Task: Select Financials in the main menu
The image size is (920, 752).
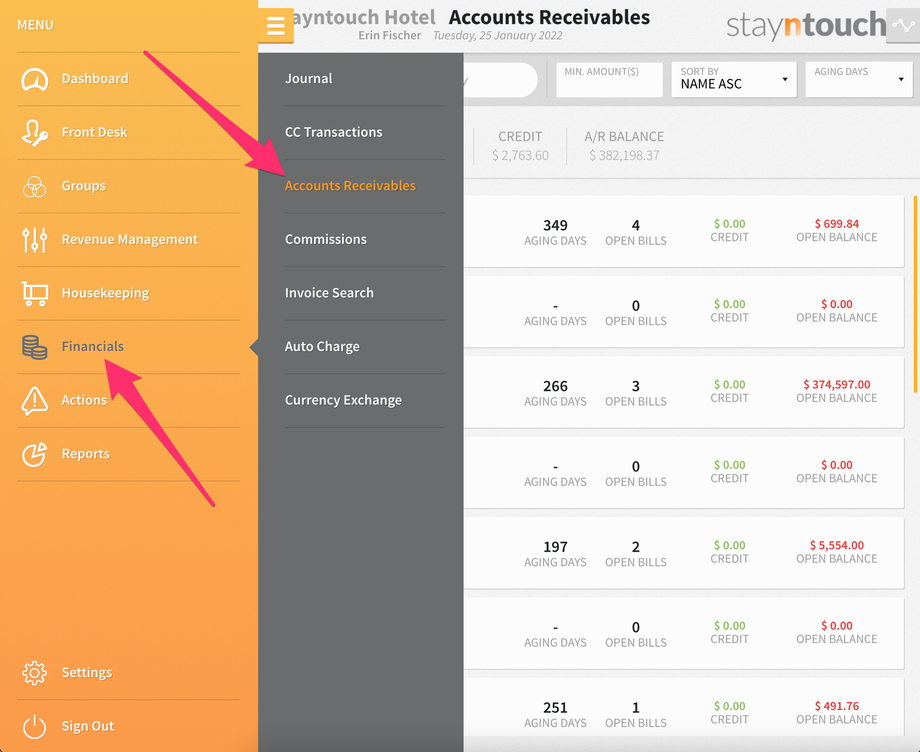Action: (x=93, y=346)
